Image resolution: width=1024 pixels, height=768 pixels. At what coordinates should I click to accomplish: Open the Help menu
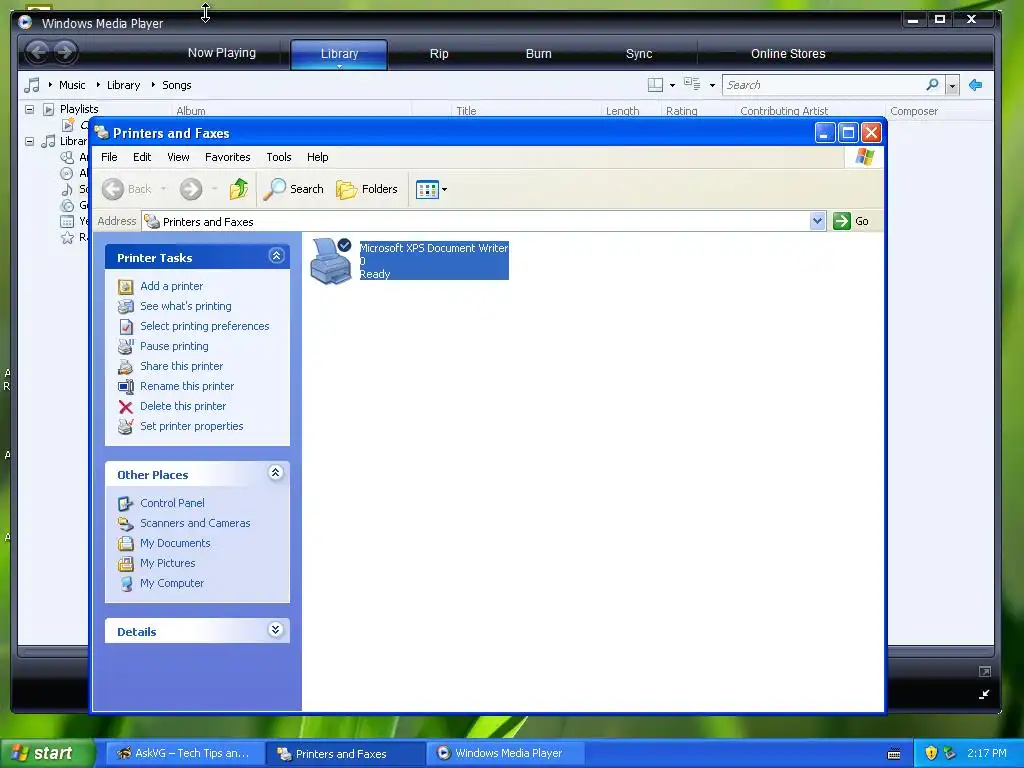[317, 157]
